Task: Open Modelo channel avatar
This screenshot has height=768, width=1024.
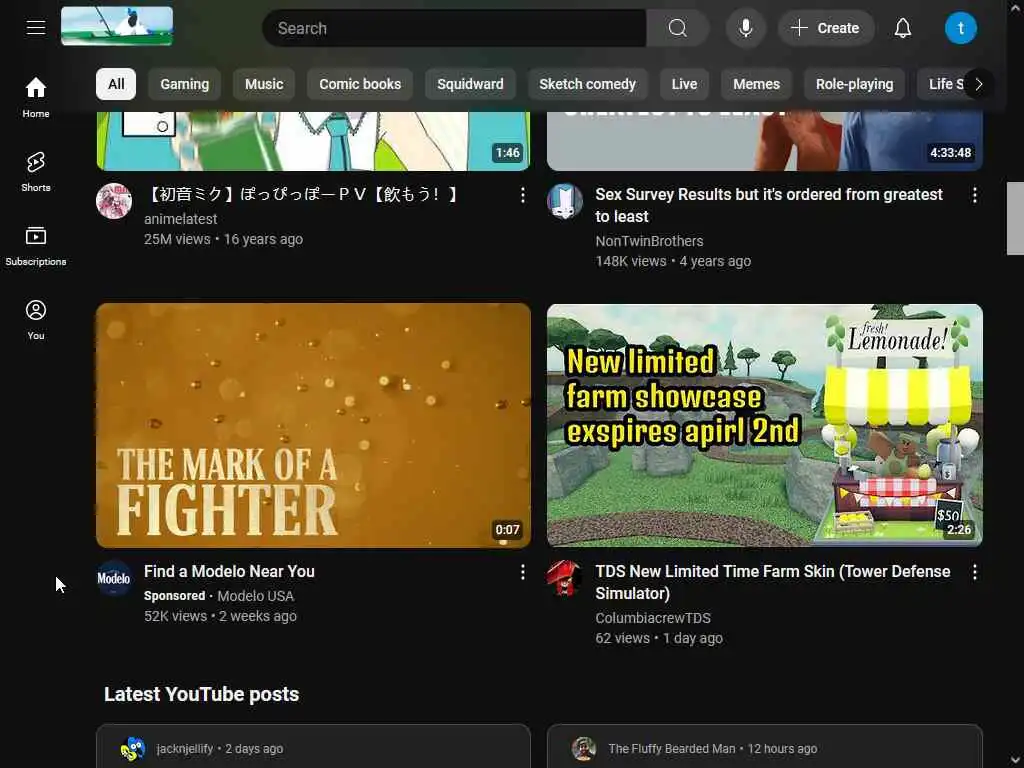Action: (x=114, y=578)
